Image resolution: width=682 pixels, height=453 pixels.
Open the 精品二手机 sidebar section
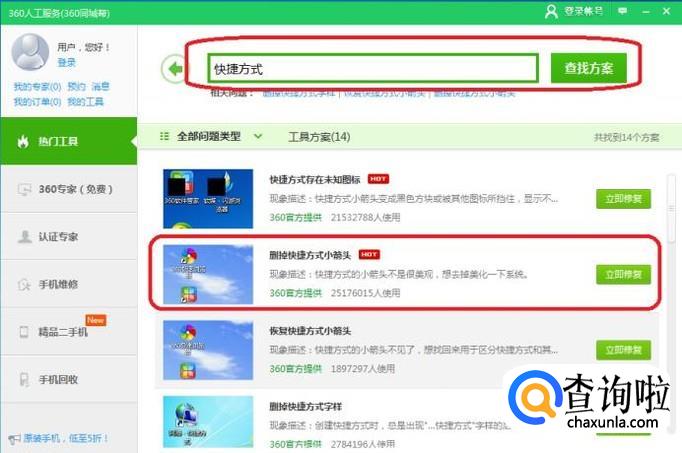pyautogui.click(x=69, y=332)
